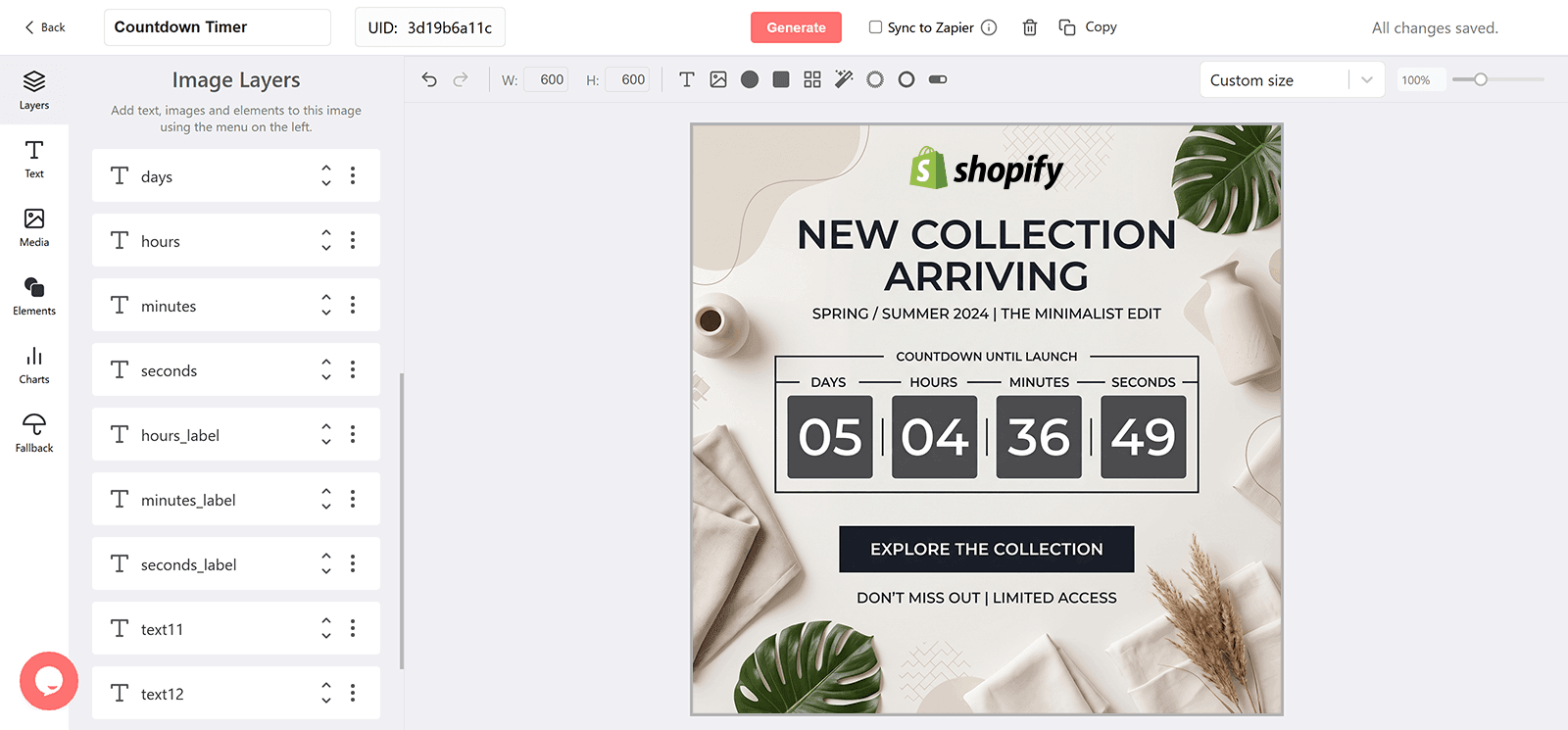Open the magic wand tool
Screen dimensions: 1568x730
(844, 79)
